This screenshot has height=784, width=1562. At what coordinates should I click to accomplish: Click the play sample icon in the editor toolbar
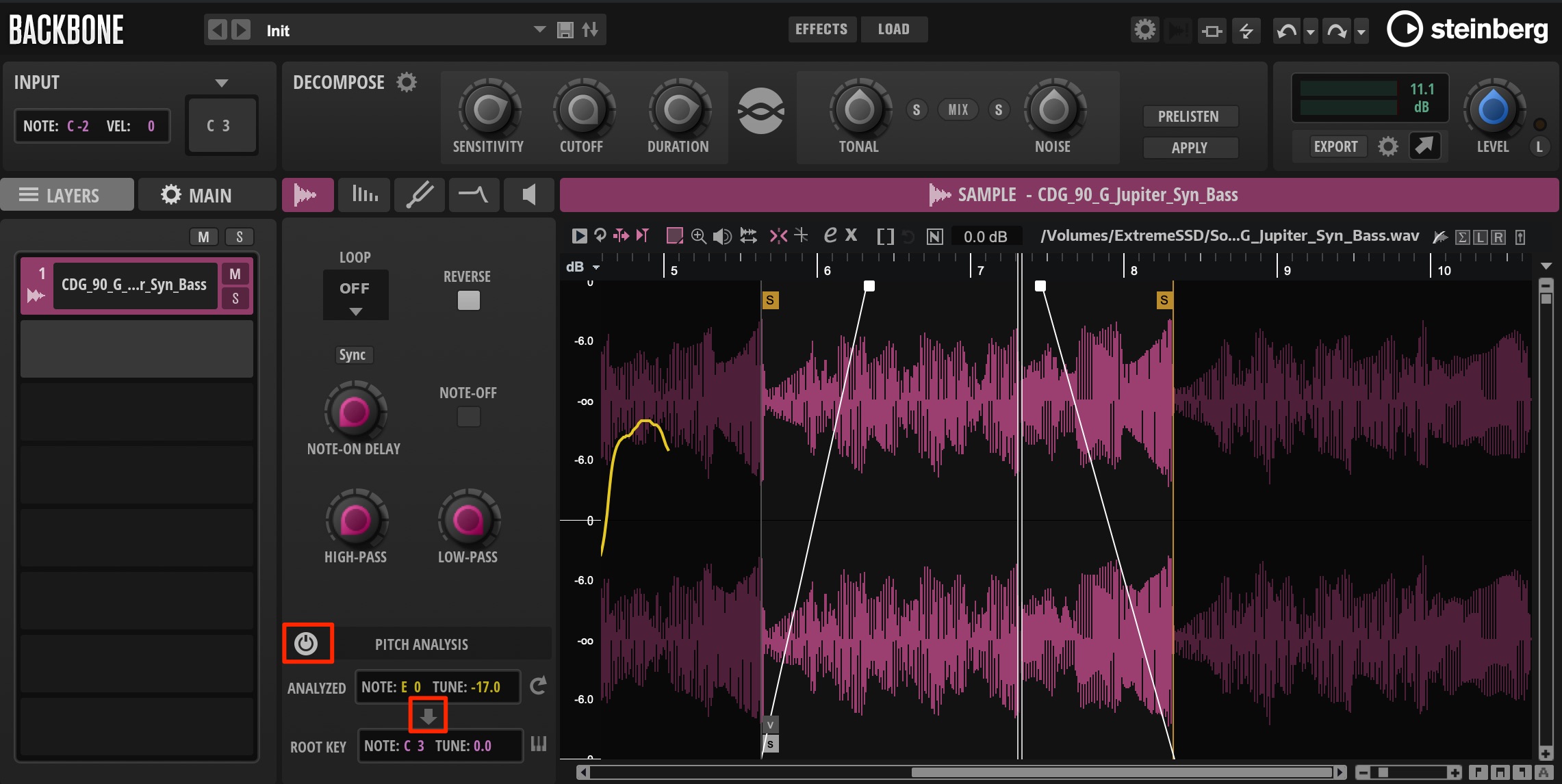pos(579,236)
